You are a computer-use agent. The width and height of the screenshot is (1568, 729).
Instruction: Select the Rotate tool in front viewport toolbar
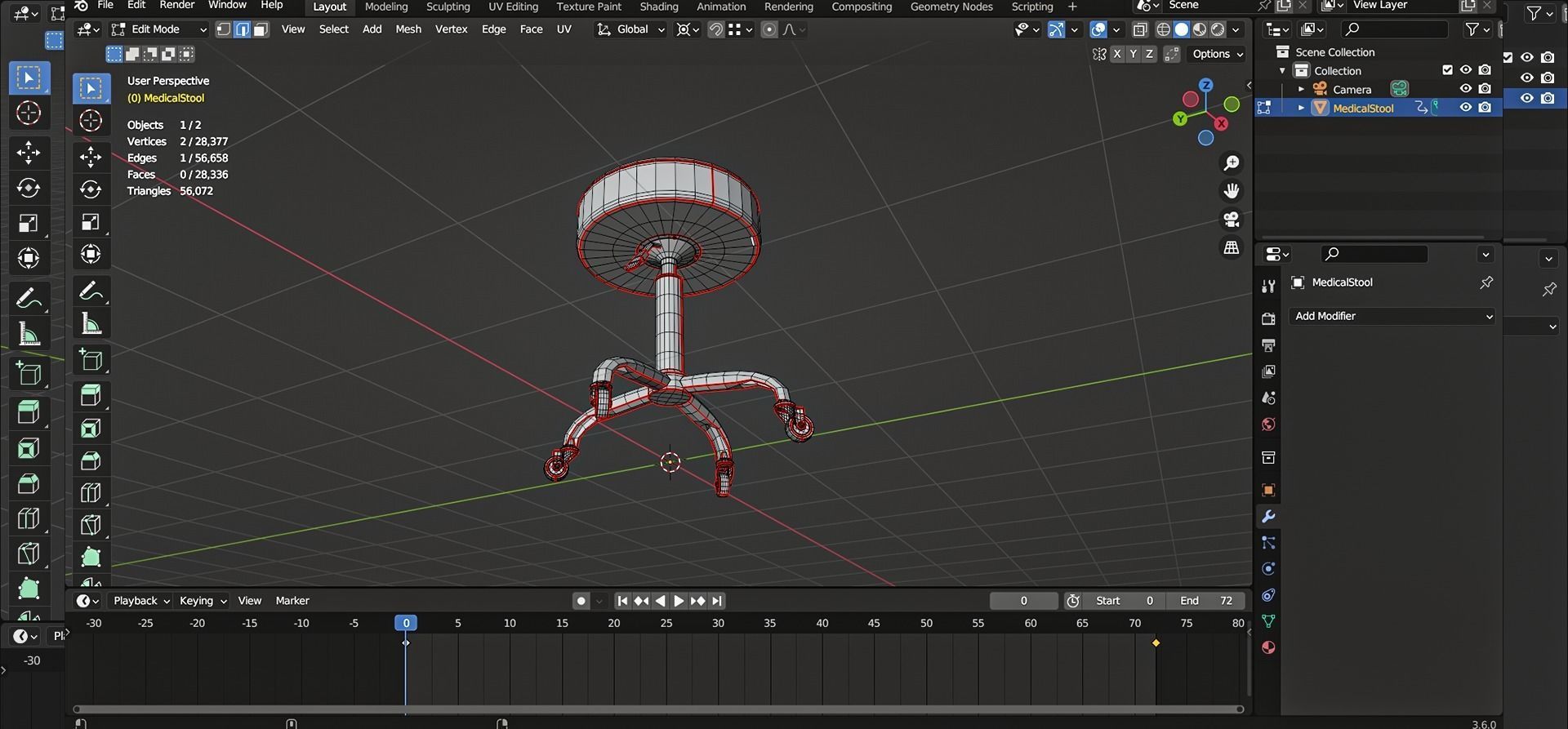tap(91, 189)
